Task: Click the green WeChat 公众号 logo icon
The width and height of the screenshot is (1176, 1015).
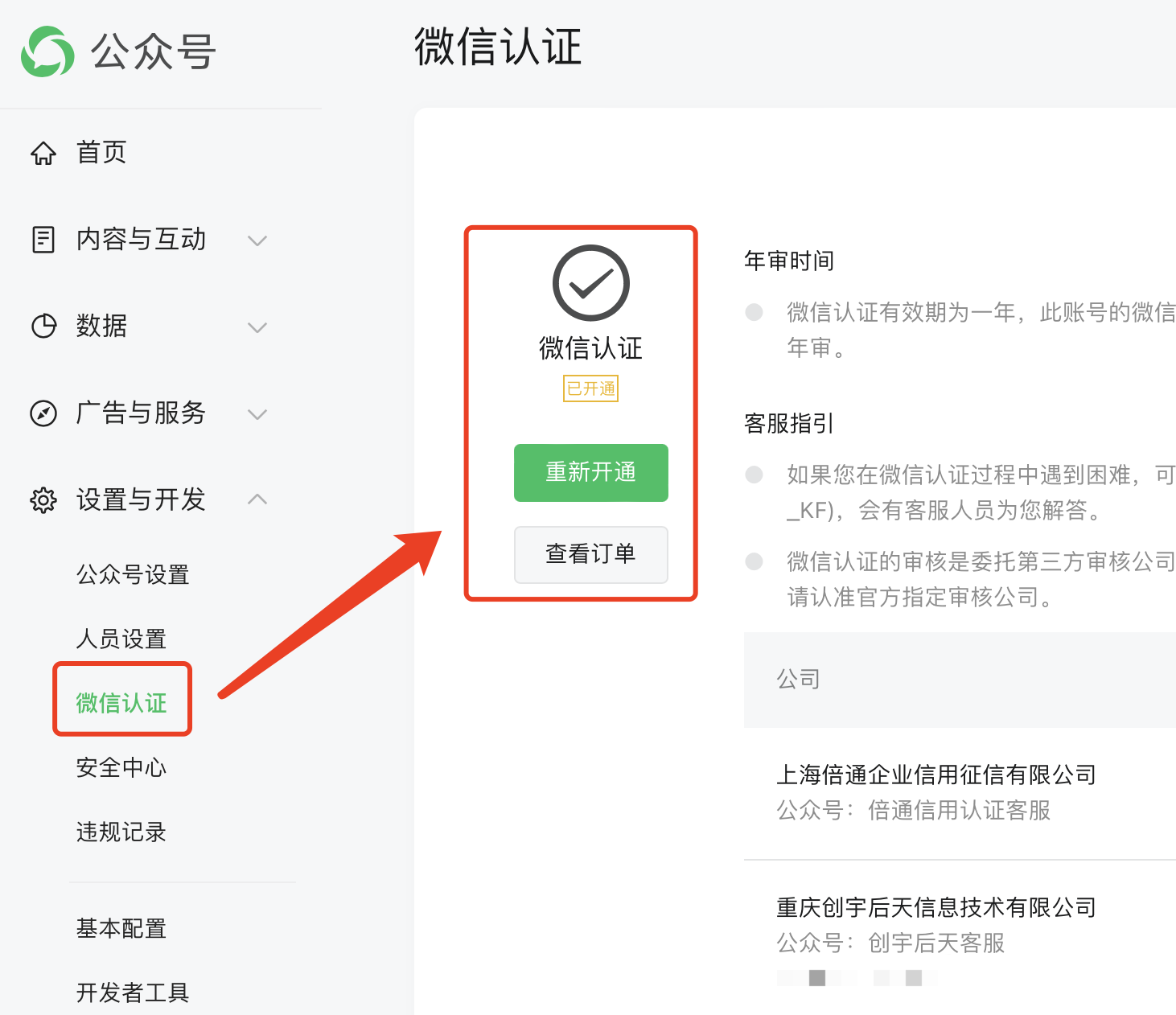Action: click(x=47, y=51)
